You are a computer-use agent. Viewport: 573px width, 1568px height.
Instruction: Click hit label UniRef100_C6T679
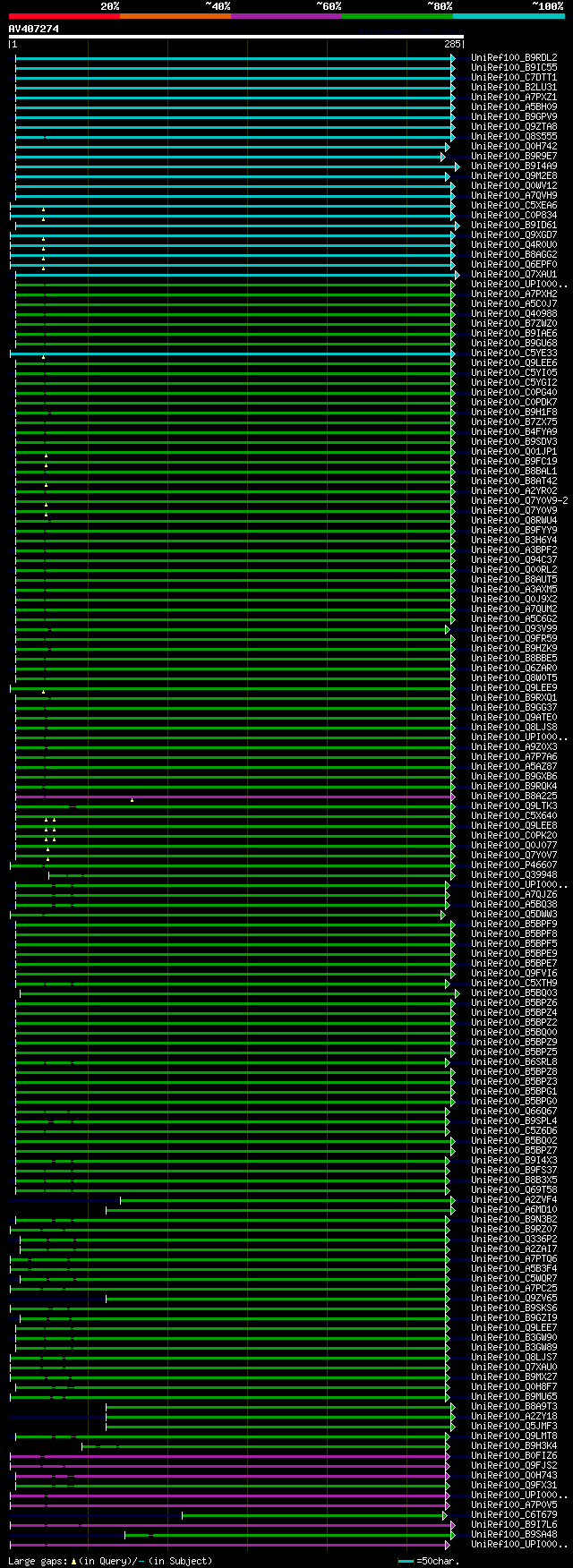click(x=514, y=1514)
